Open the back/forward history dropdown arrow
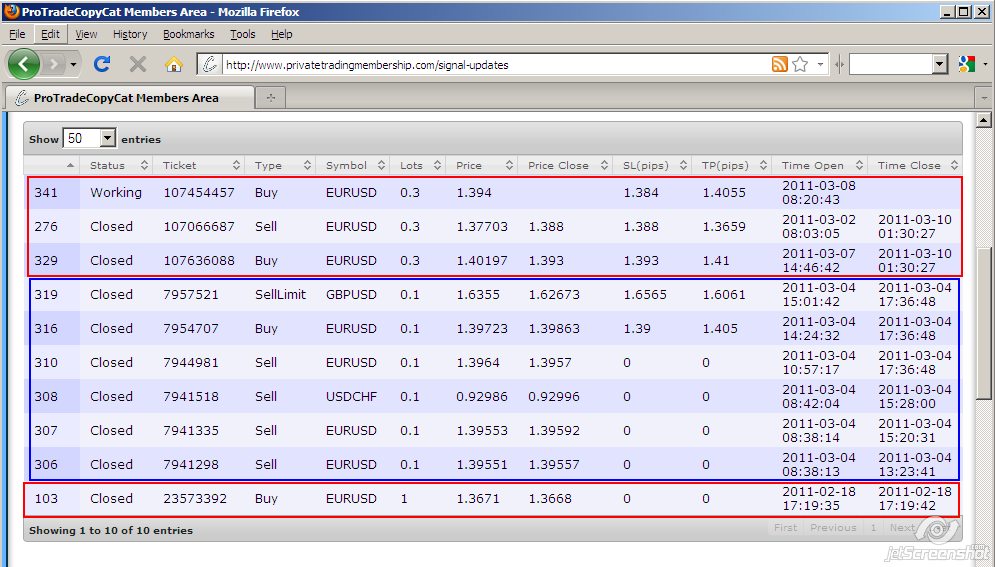 [x=73, y=65]
